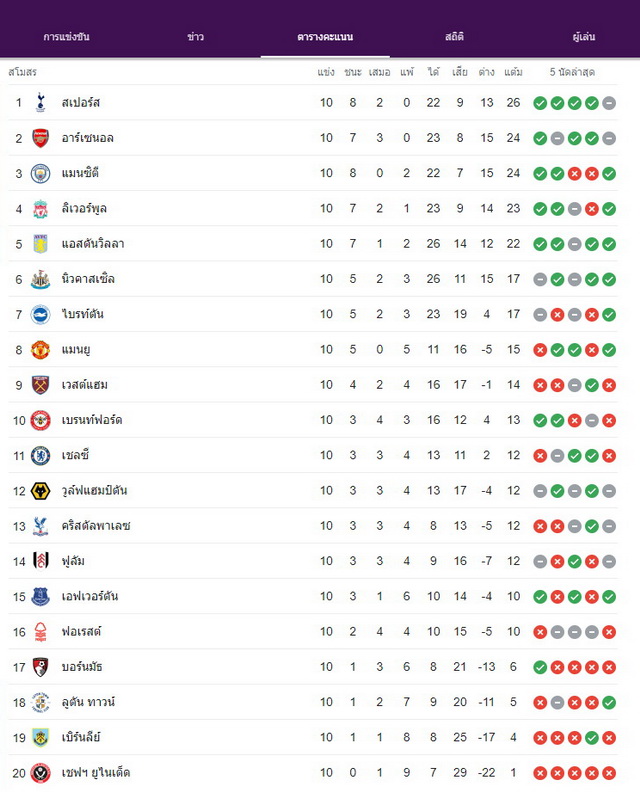Click the Manchester City crest icon
The width and height of the screenshot is (640, 793).
40,173
